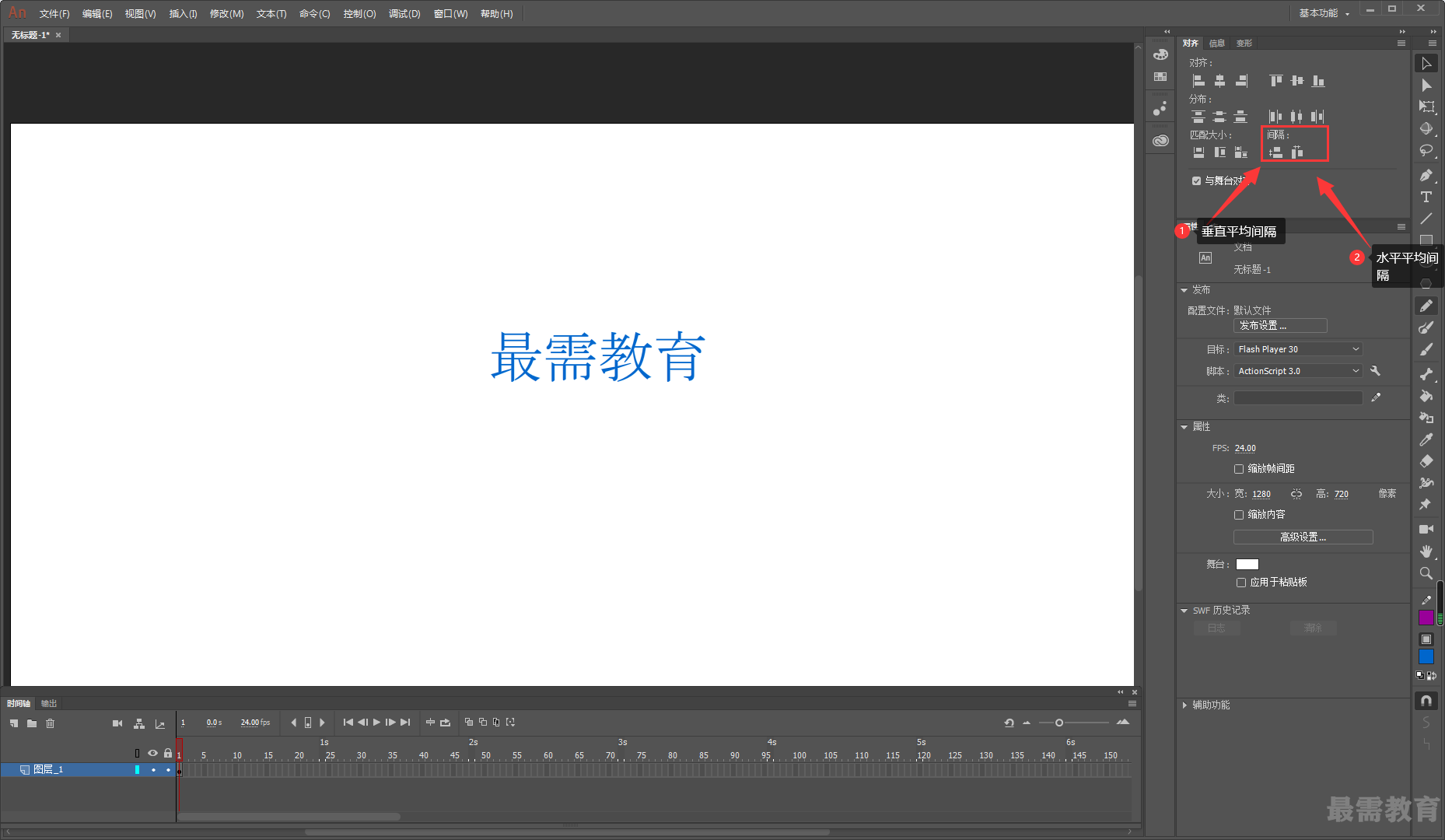Screen dimensions: 1445x840
Task: Go to first frame button
Action: [348, 723]
